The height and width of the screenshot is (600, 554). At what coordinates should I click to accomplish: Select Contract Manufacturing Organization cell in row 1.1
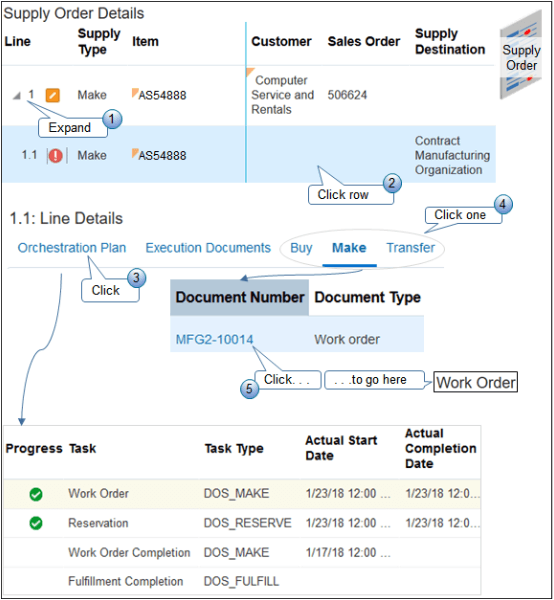(x=452, y=155)
